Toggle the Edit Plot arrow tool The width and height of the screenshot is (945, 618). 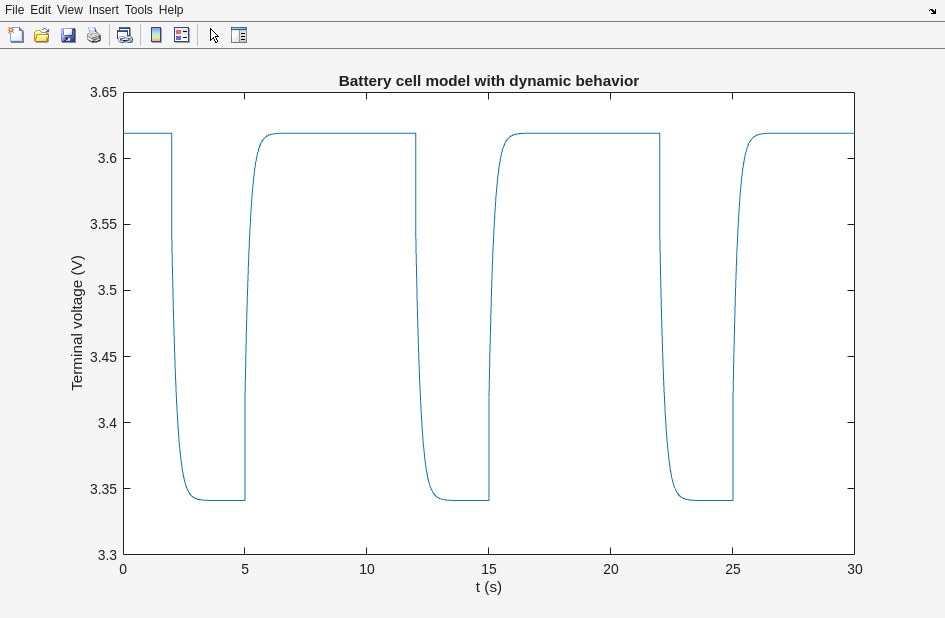tap(214, 35)
